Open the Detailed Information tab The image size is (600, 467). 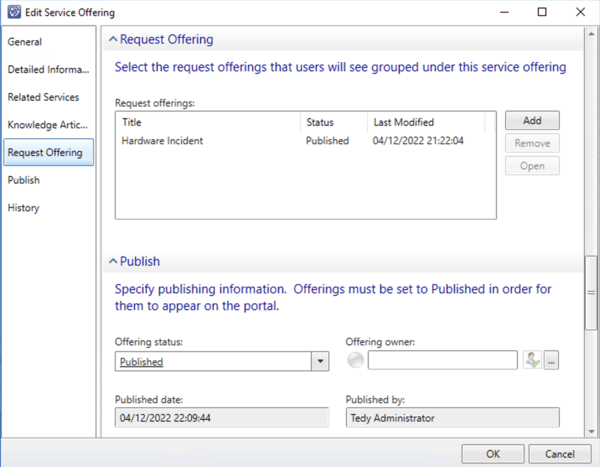coord(48,69)
